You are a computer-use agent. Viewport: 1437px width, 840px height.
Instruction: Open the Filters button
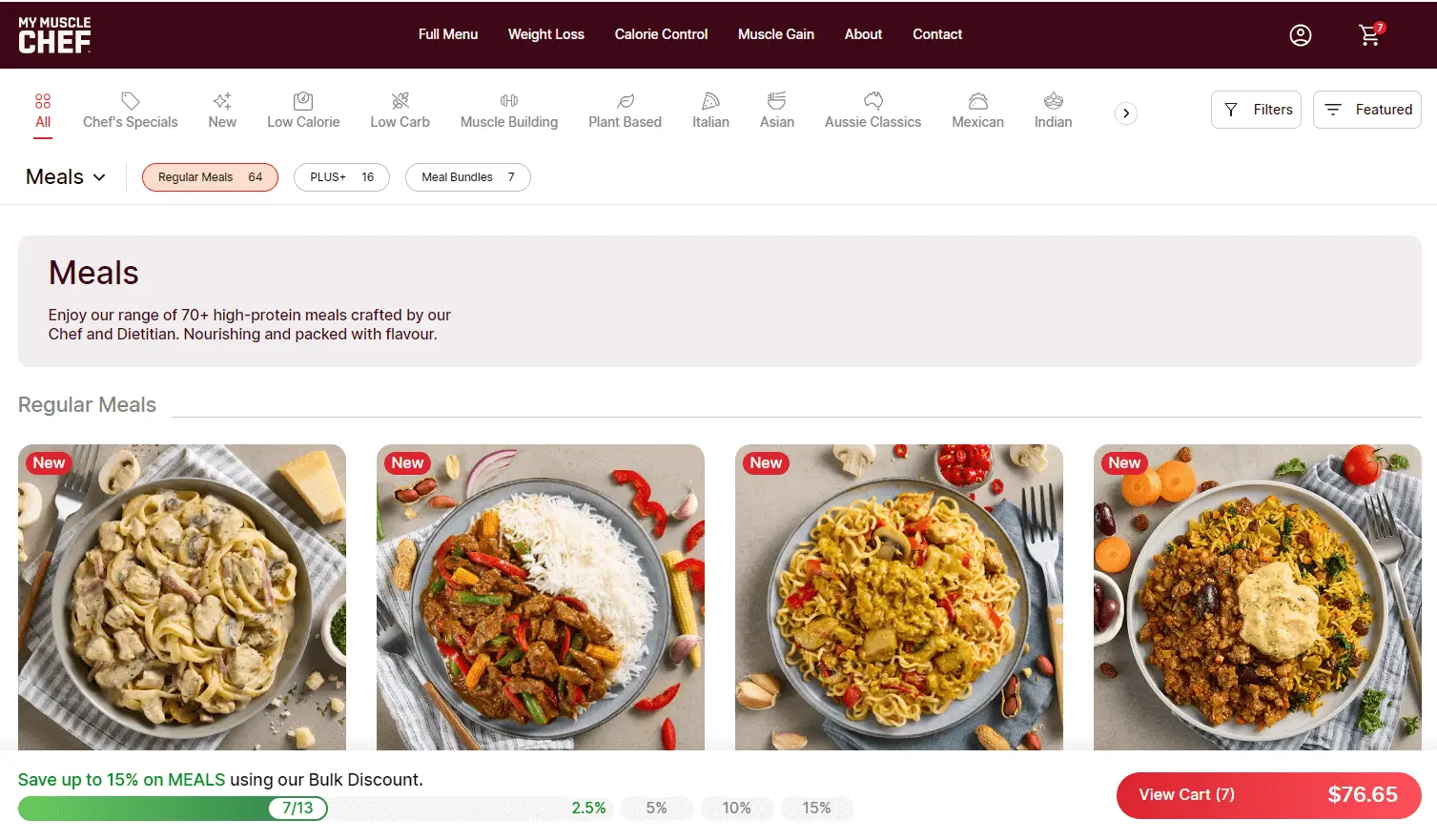(x=1256, y=110)
